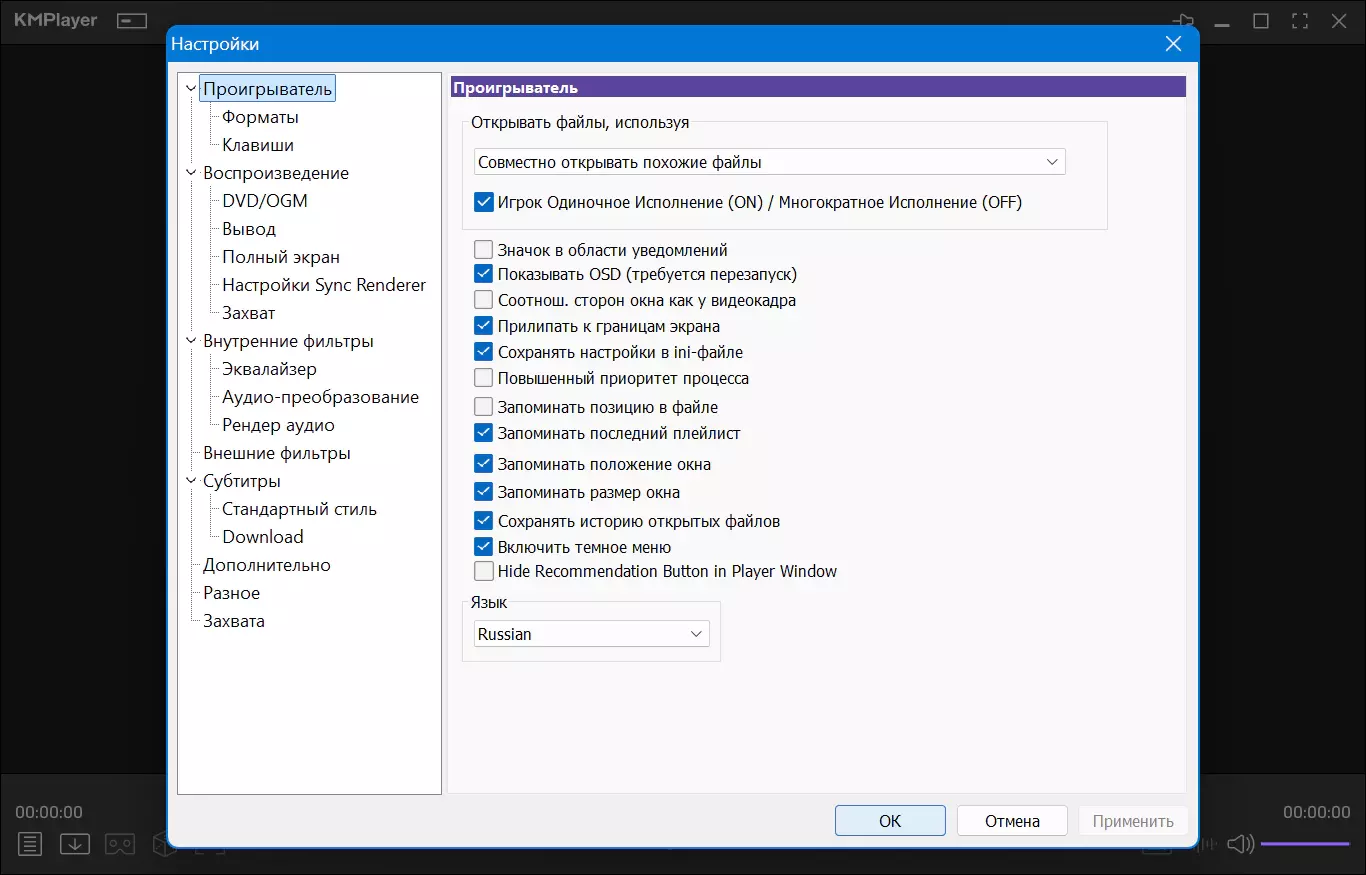The image size is (1366, 875).
Task: Open the Совместно открывать похожие файлы dropdown
Action: (x=768, y=162)
